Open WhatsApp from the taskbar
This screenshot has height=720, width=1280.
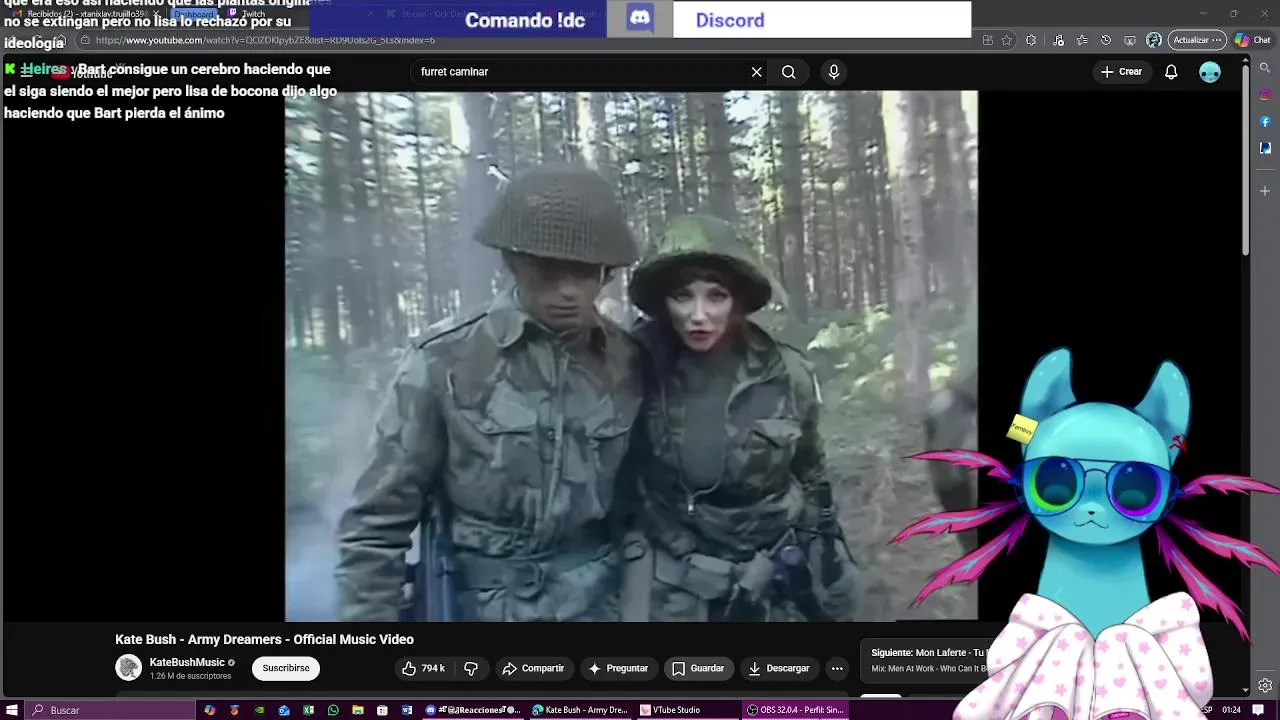pyautogui.click(x=333, y=710)
